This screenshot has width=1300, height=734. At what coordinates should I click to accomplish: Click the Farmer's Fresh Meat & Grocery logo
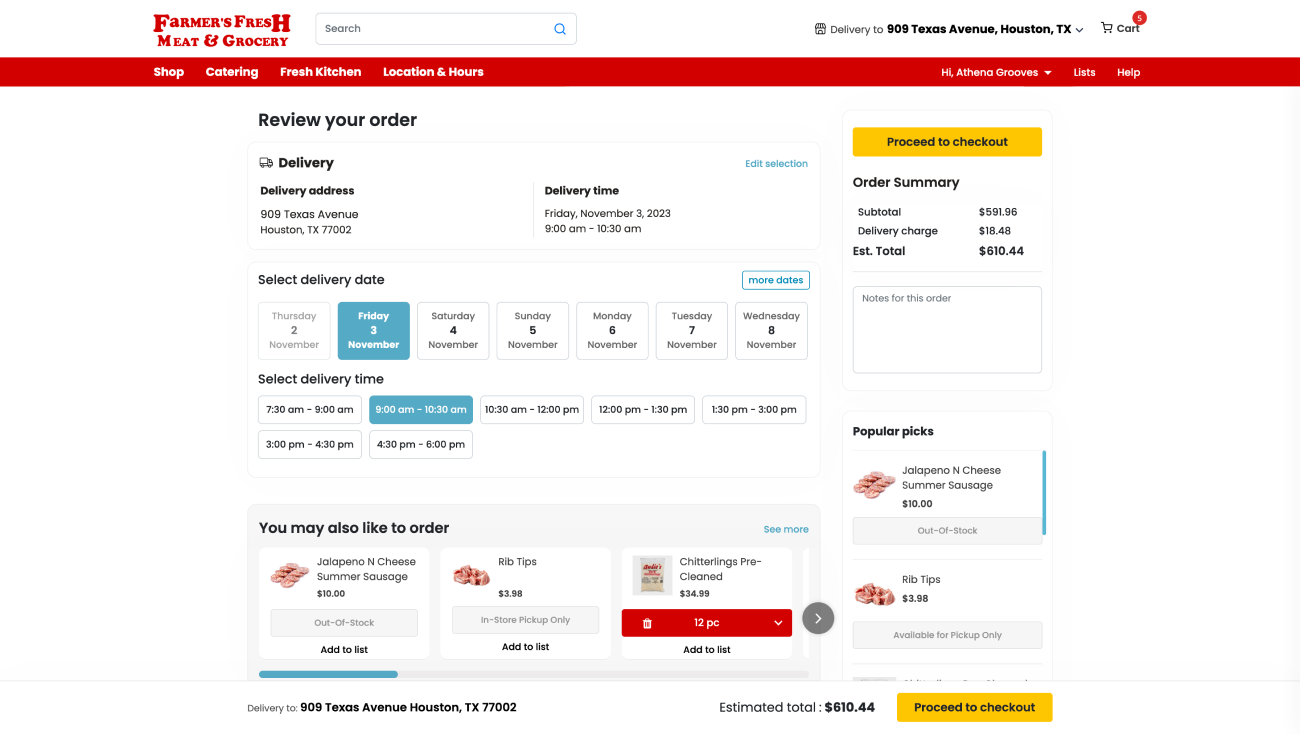click(x=222, y=30)
